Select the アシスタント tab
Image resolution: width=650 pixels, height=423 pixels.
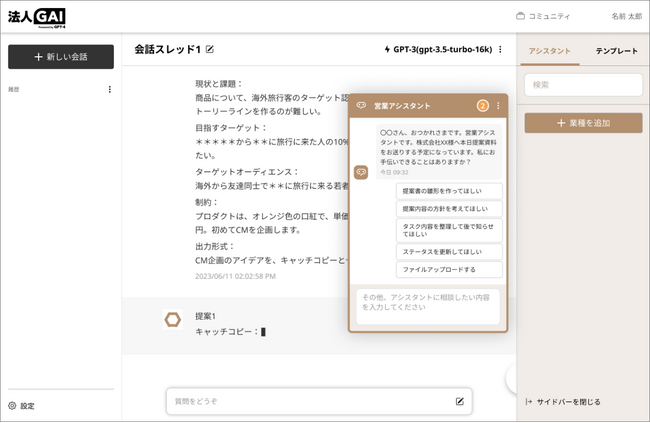click(x=549, y=50)
